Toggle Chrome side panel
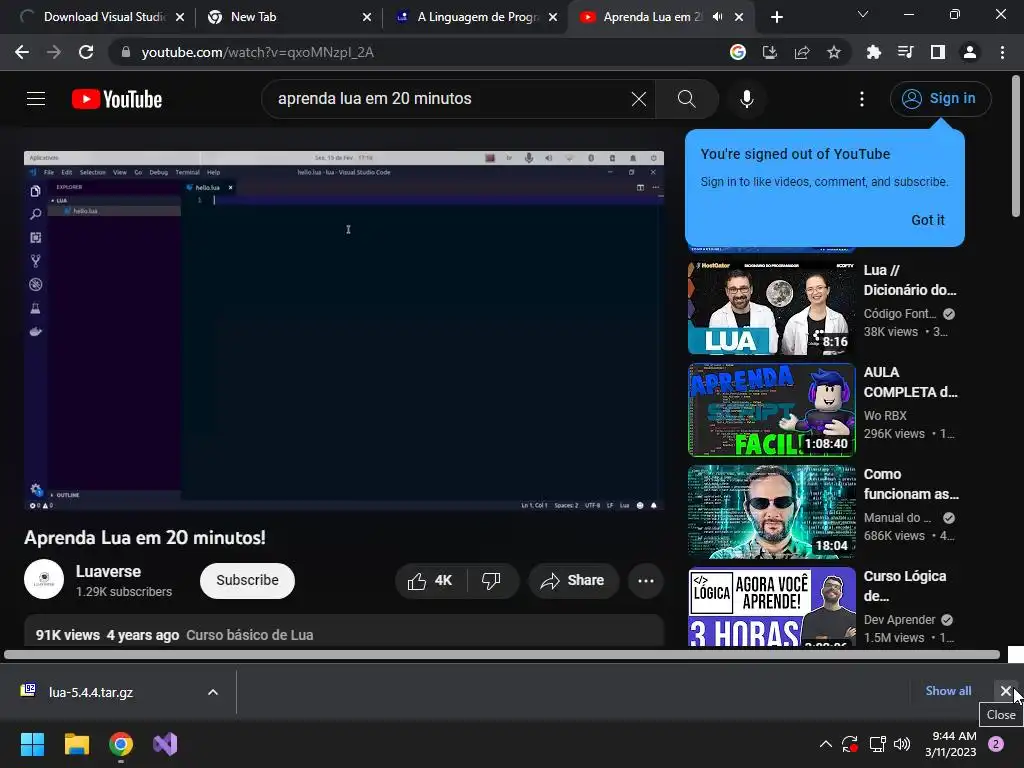The image size is (1024, 768). [x=938, y=52]
